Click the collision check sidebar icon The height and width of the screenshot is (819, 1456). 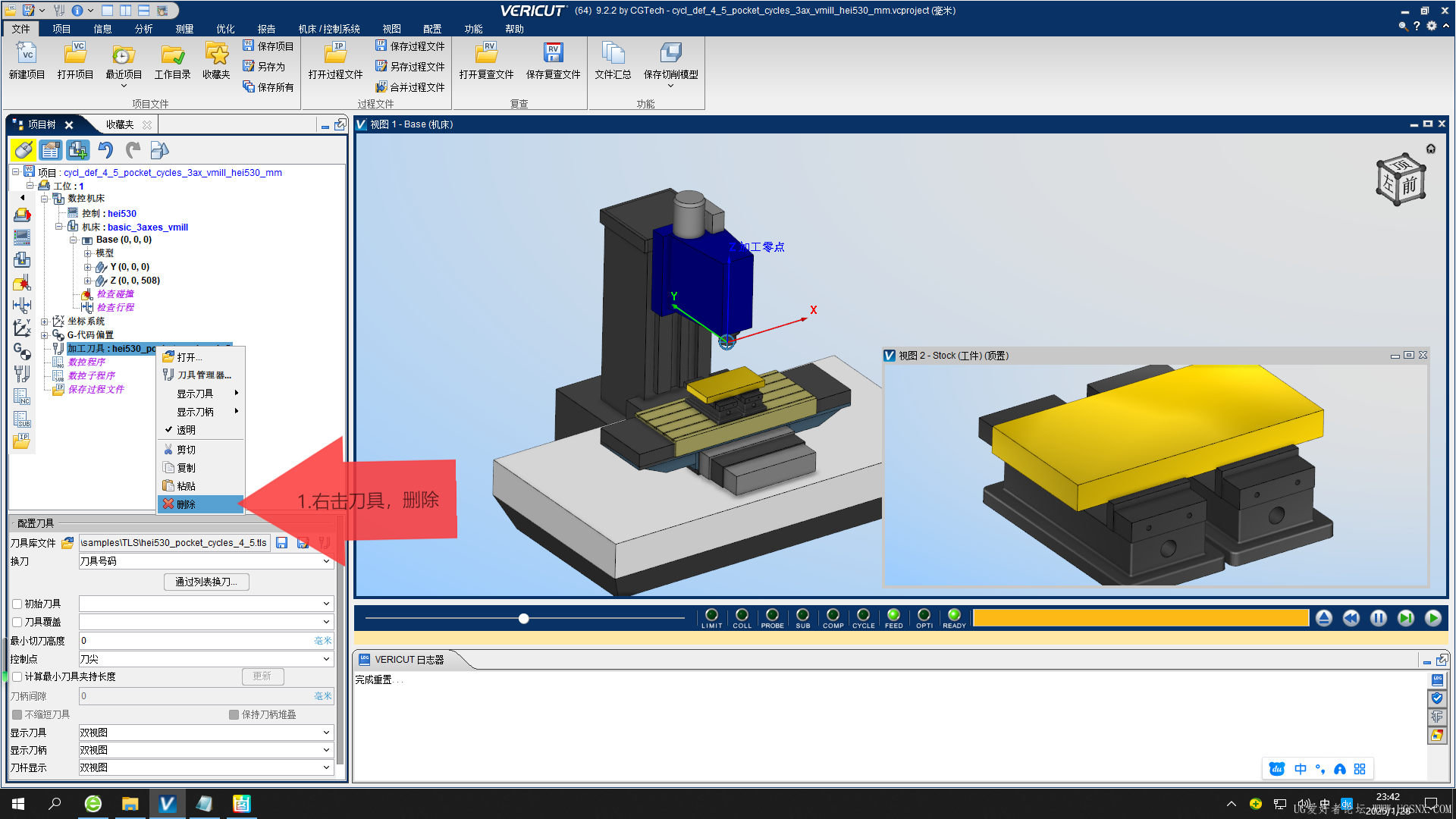[x=22, y=284]
